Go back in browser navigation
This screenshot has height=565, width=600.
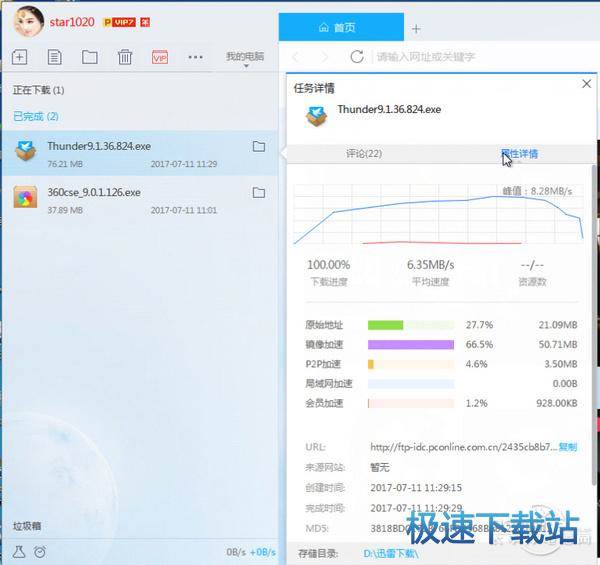tap(296, 57)
